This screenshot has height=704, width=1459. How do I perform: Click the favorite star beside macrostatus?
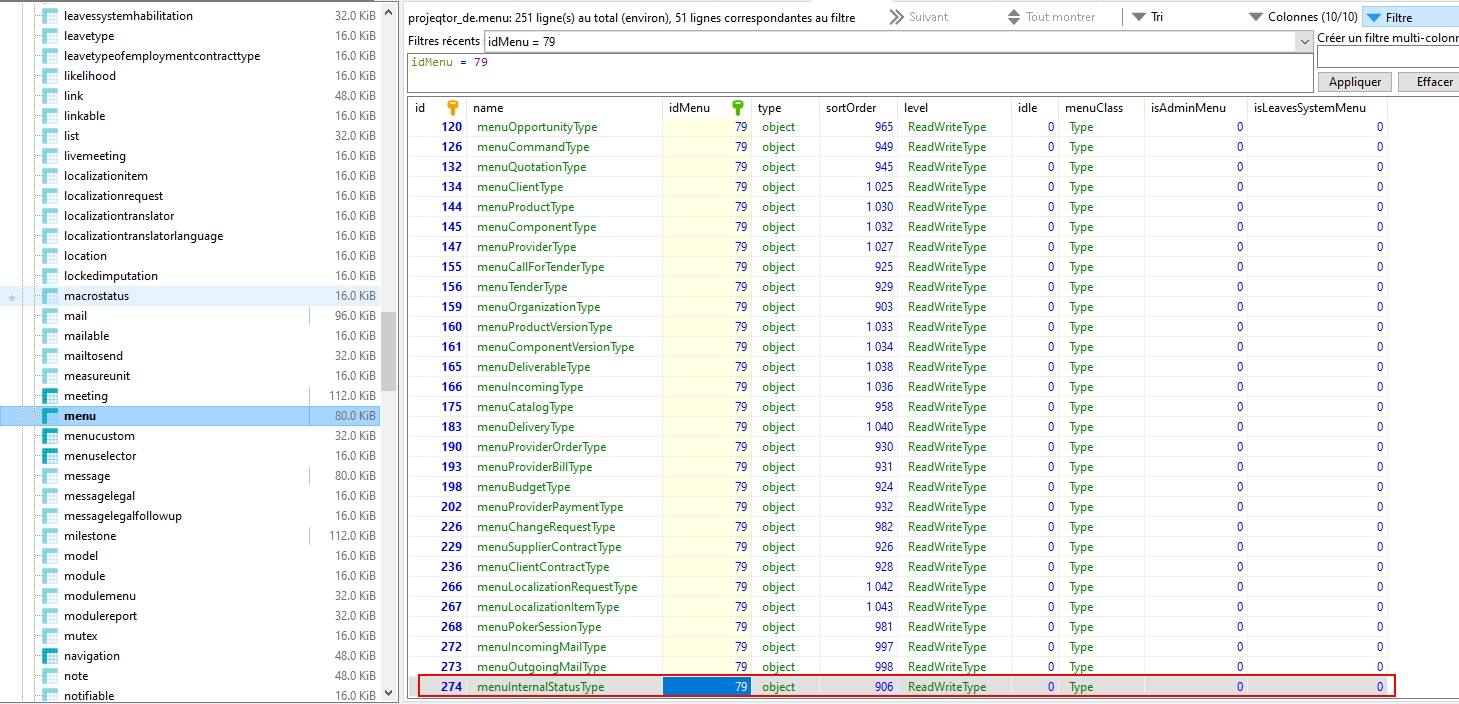pos(12,297)
